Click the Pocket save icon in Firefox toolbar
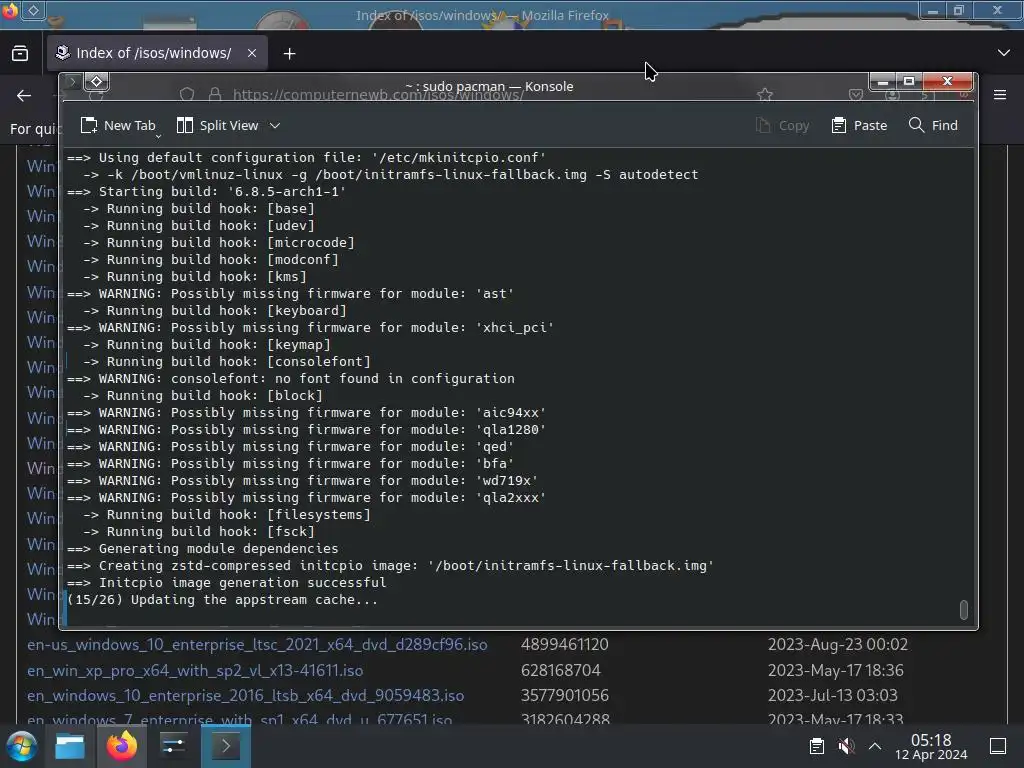 [856, 95]
